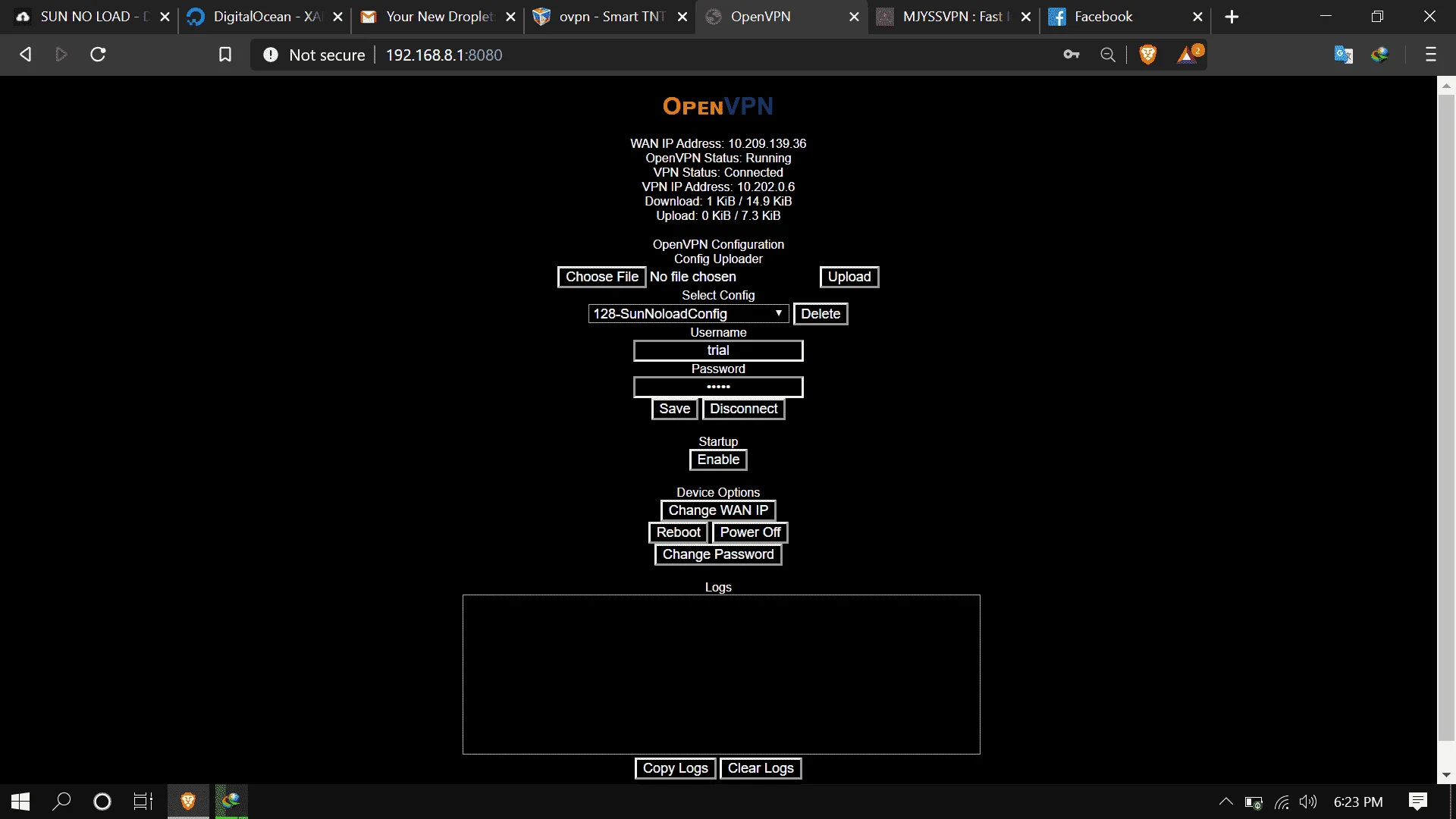
Task: Click the volume speaker tray icon
Action: pos(1308,802)
